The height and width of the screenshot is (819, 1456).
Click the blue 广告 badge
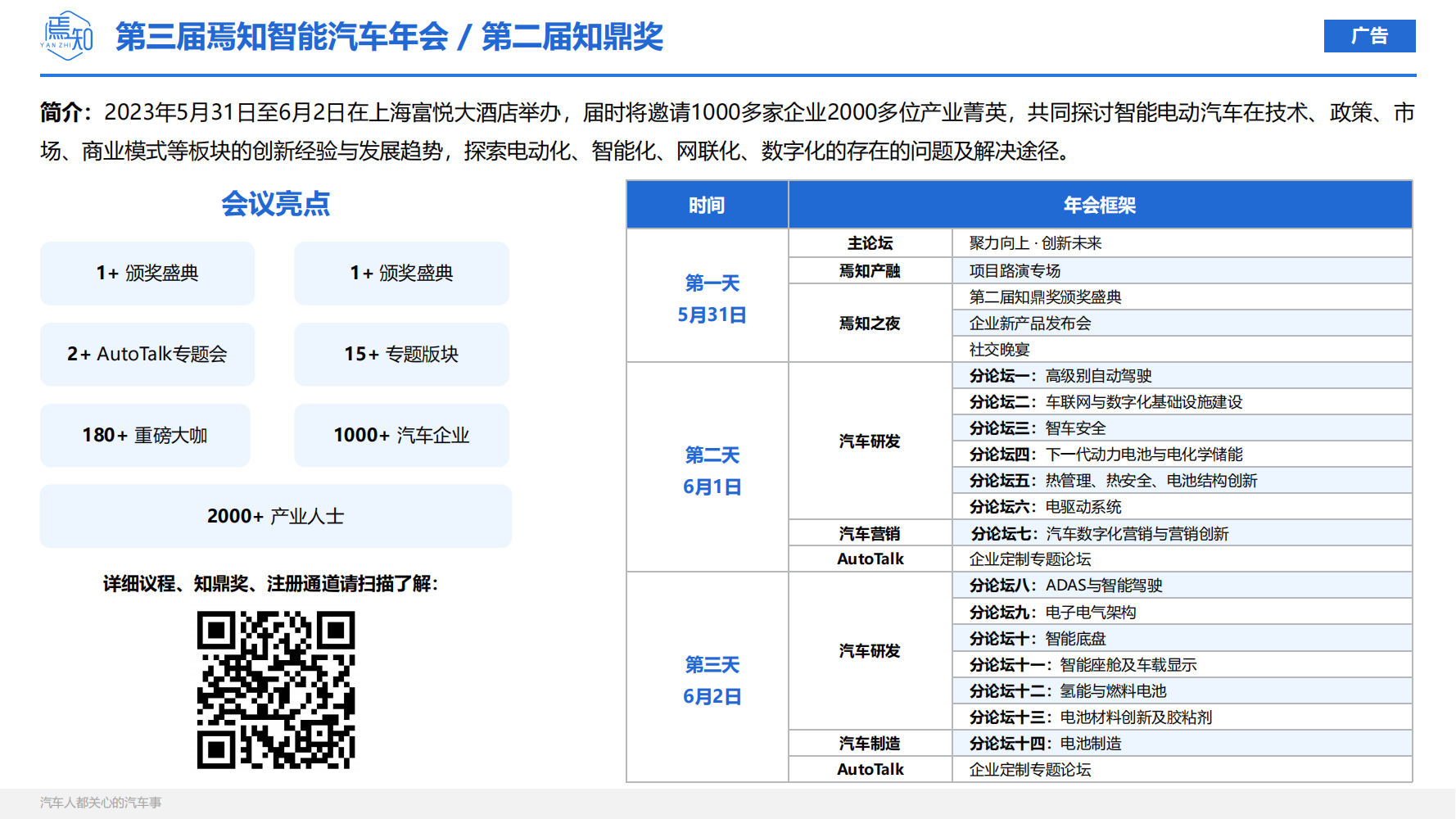tap(1369, 36)
